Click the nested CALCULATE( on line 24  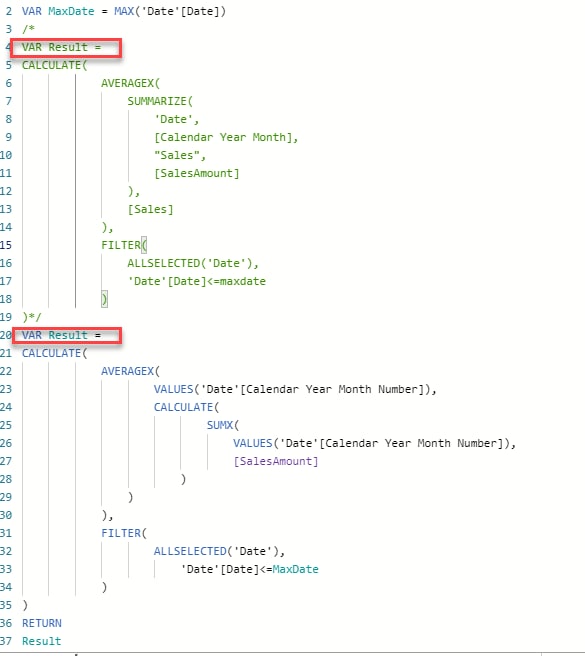tap(186, 407)
